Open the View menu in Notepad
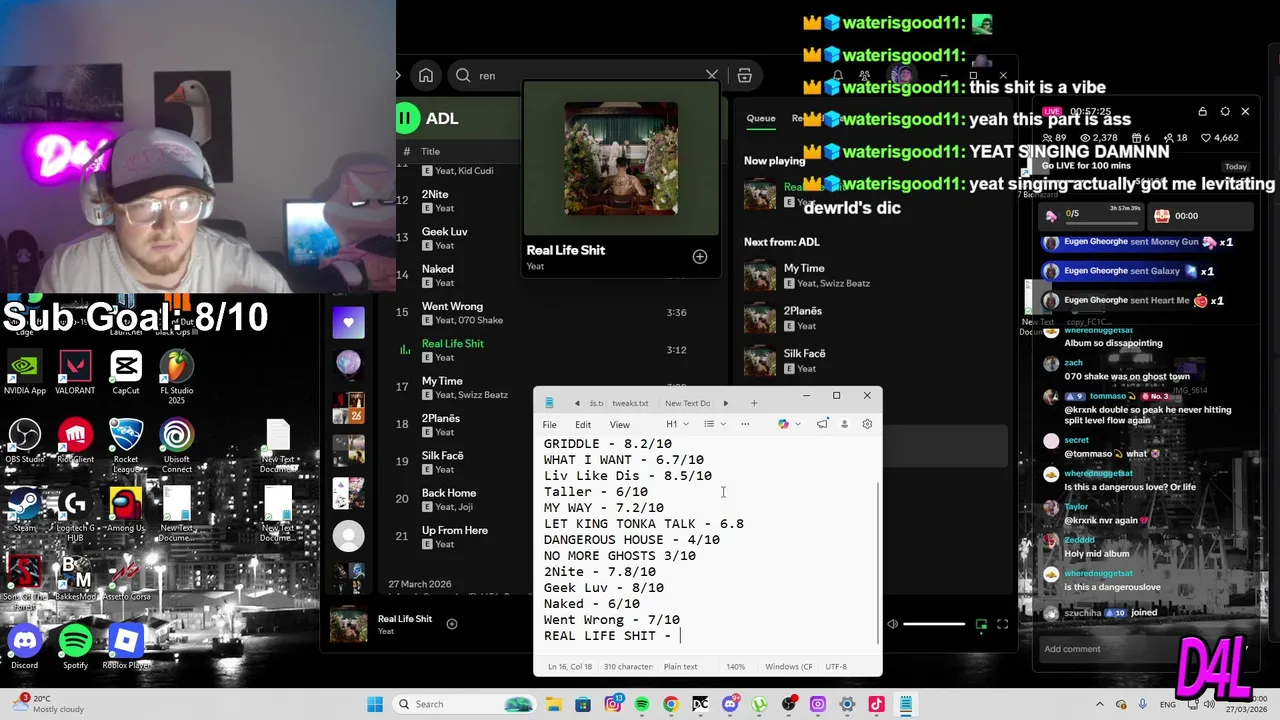Viewport: 1280px width, 720px height. click(x=619, y=424)
